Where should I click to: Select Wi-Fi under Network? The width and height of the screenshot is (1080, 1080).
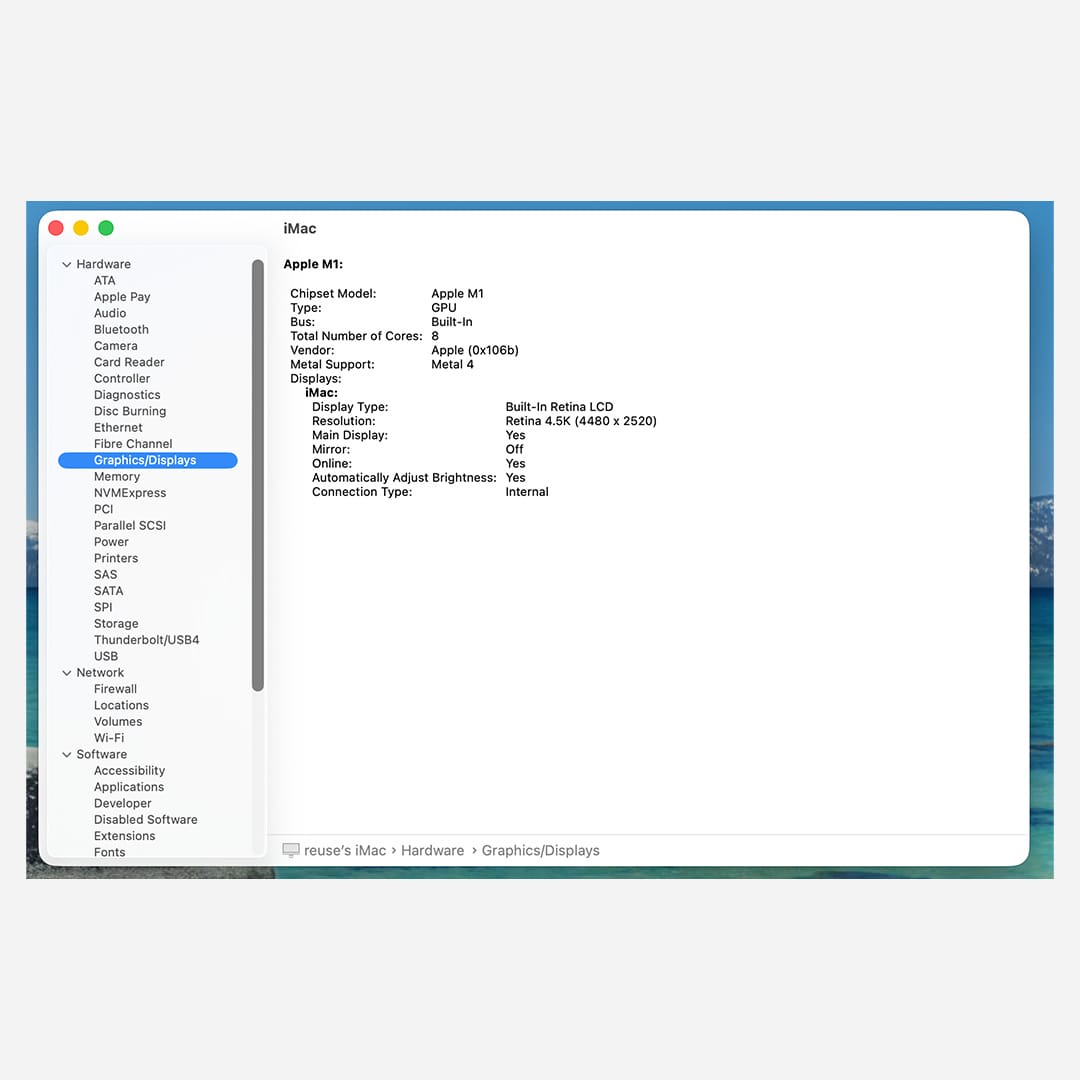[x=109, y=738]
